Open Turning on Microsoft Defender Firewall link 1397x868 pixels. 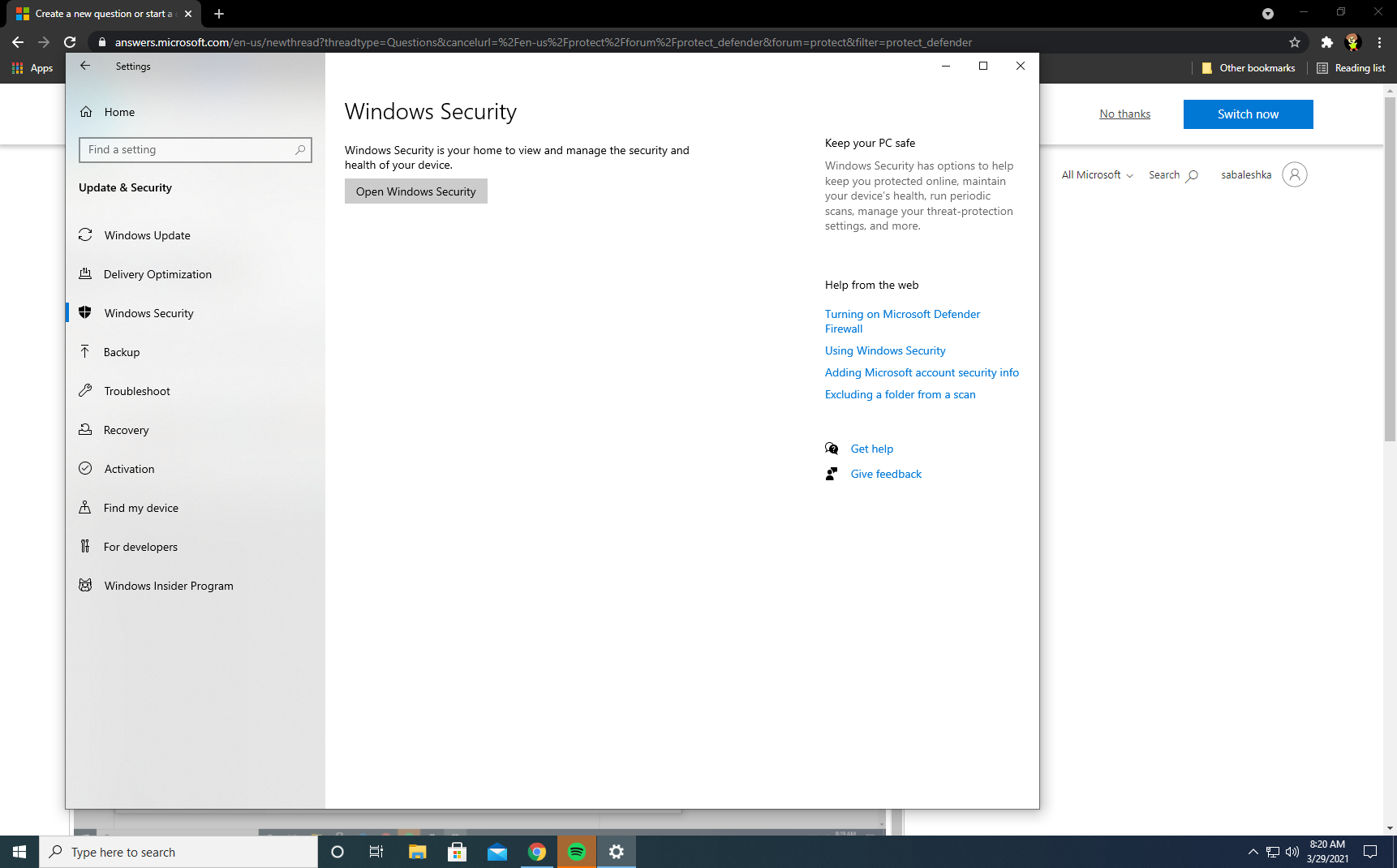click(x=902, y=321)
